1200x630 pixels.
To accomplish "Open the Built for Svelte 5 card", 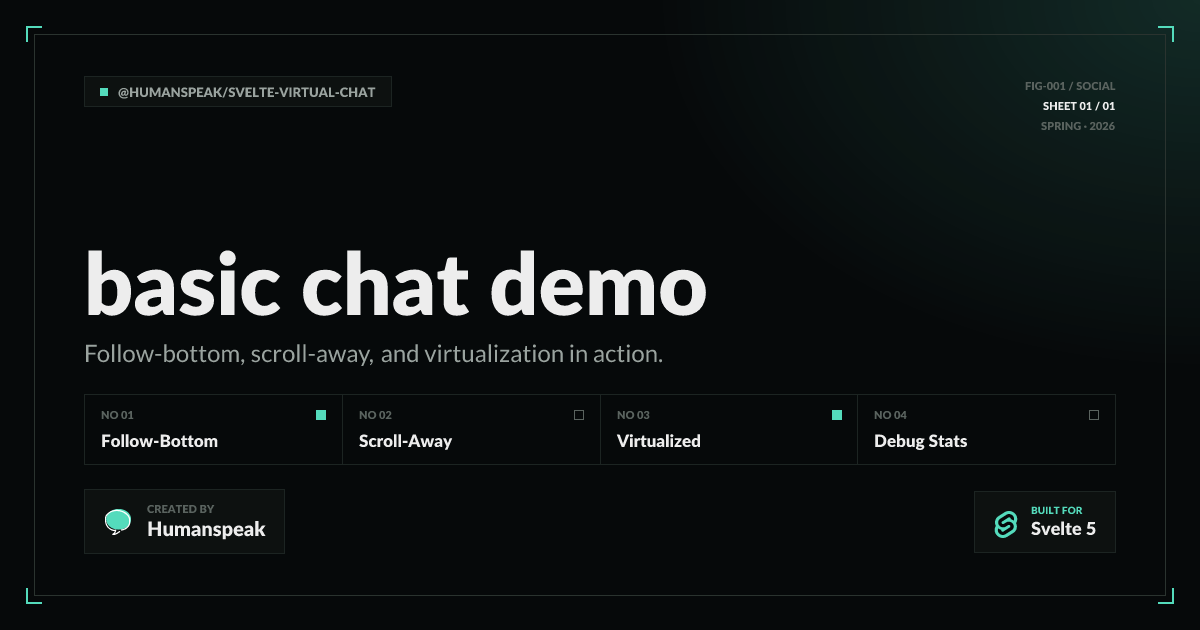I will click(x=1045, y=522).
